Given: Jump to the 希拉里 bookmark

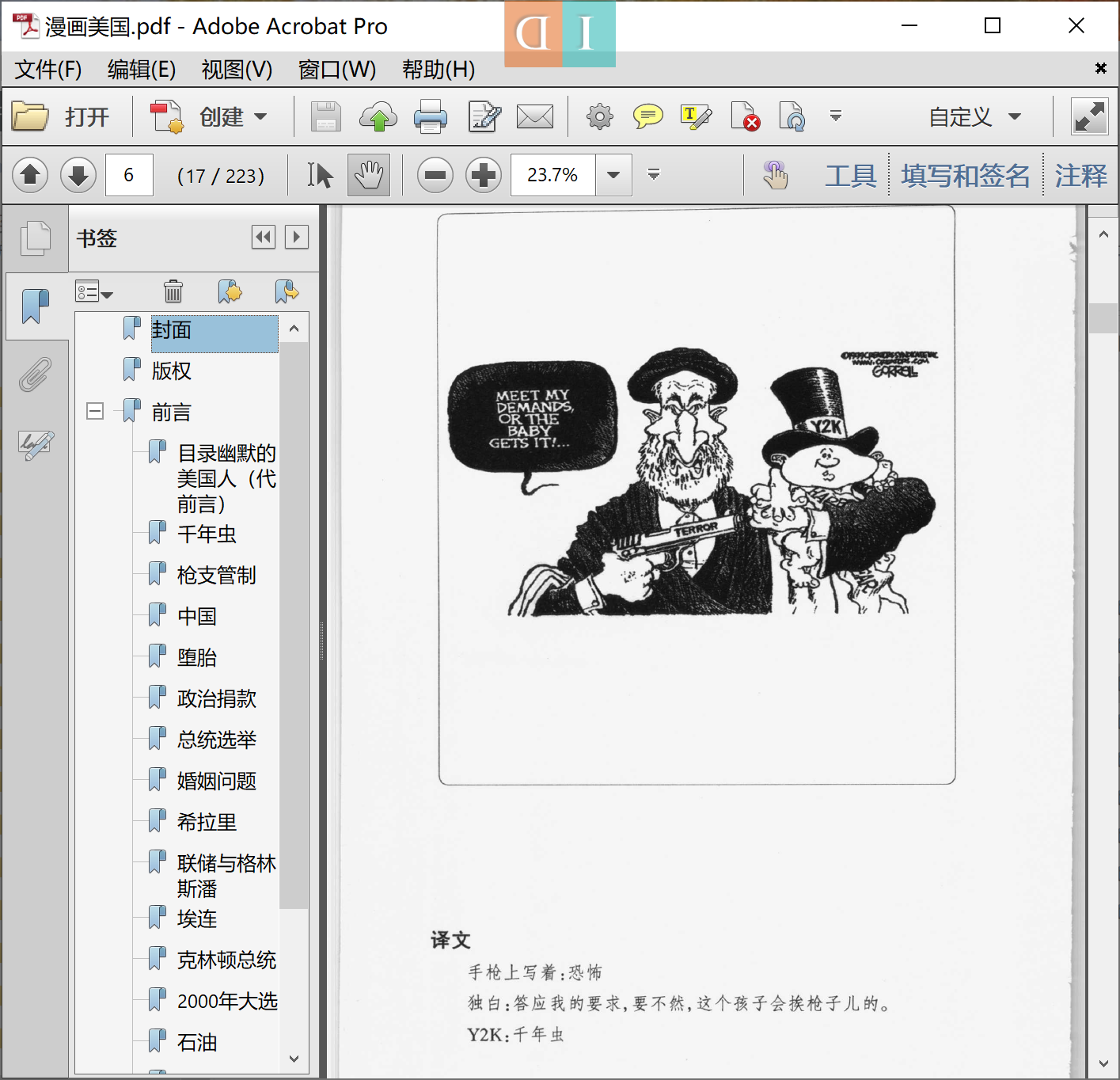Looking at the screenshot, I should 207,822.
